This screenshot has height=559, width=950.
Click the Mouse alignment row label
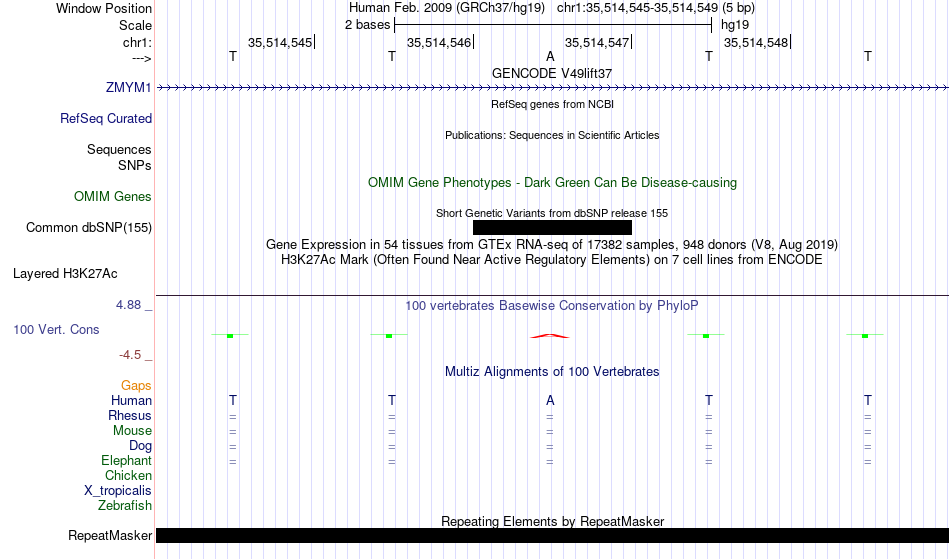coord(132,431)
